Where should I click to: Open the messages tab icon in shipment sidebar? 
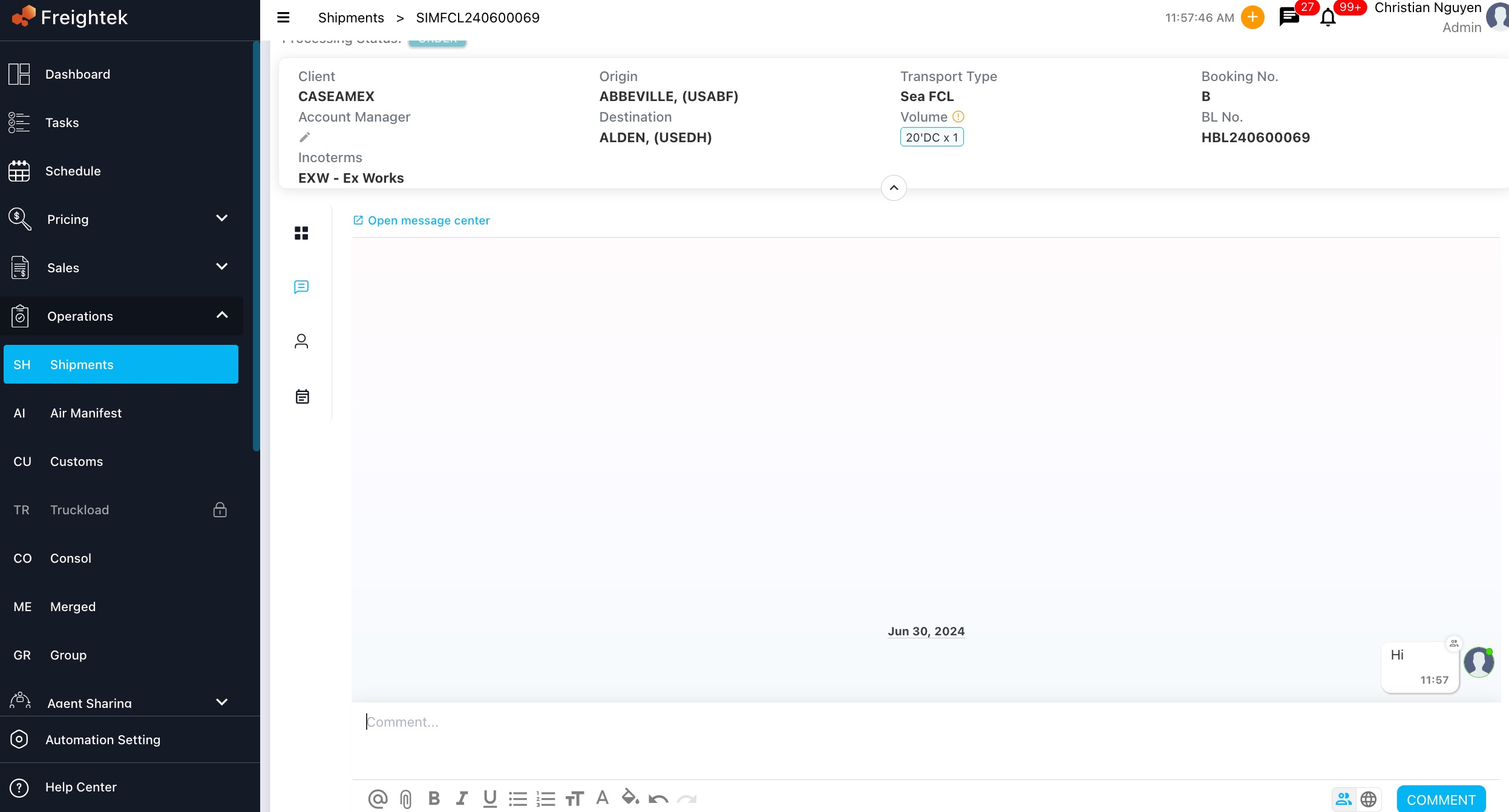pos(301,287)
